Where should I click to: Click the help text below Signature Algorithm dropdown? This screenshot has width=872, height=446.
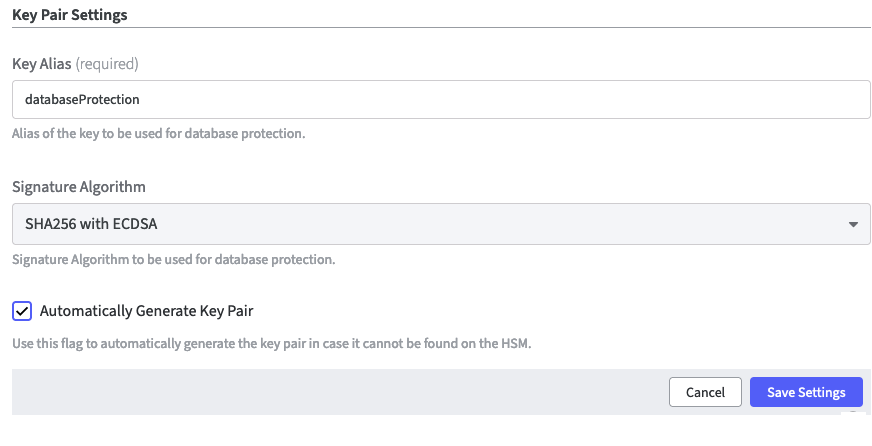click(x=173, y=260)
